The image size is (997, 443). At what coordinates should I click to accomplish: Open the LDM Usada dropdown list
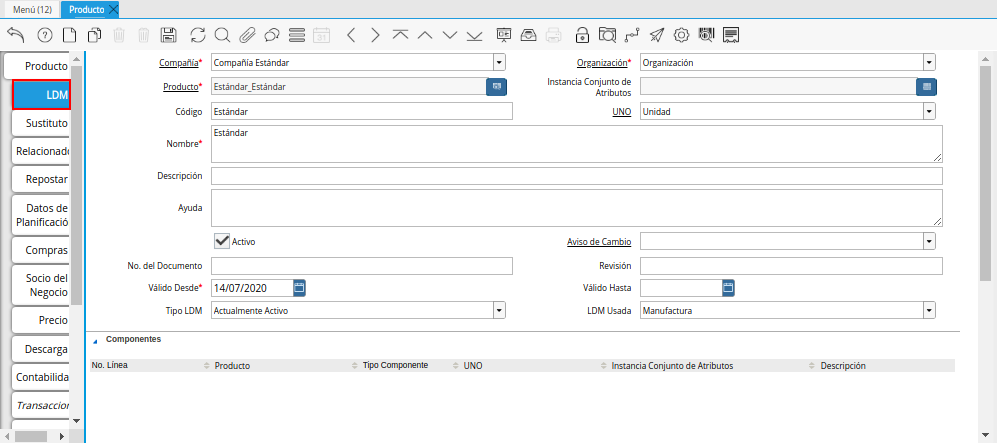[x=929, y=310]
